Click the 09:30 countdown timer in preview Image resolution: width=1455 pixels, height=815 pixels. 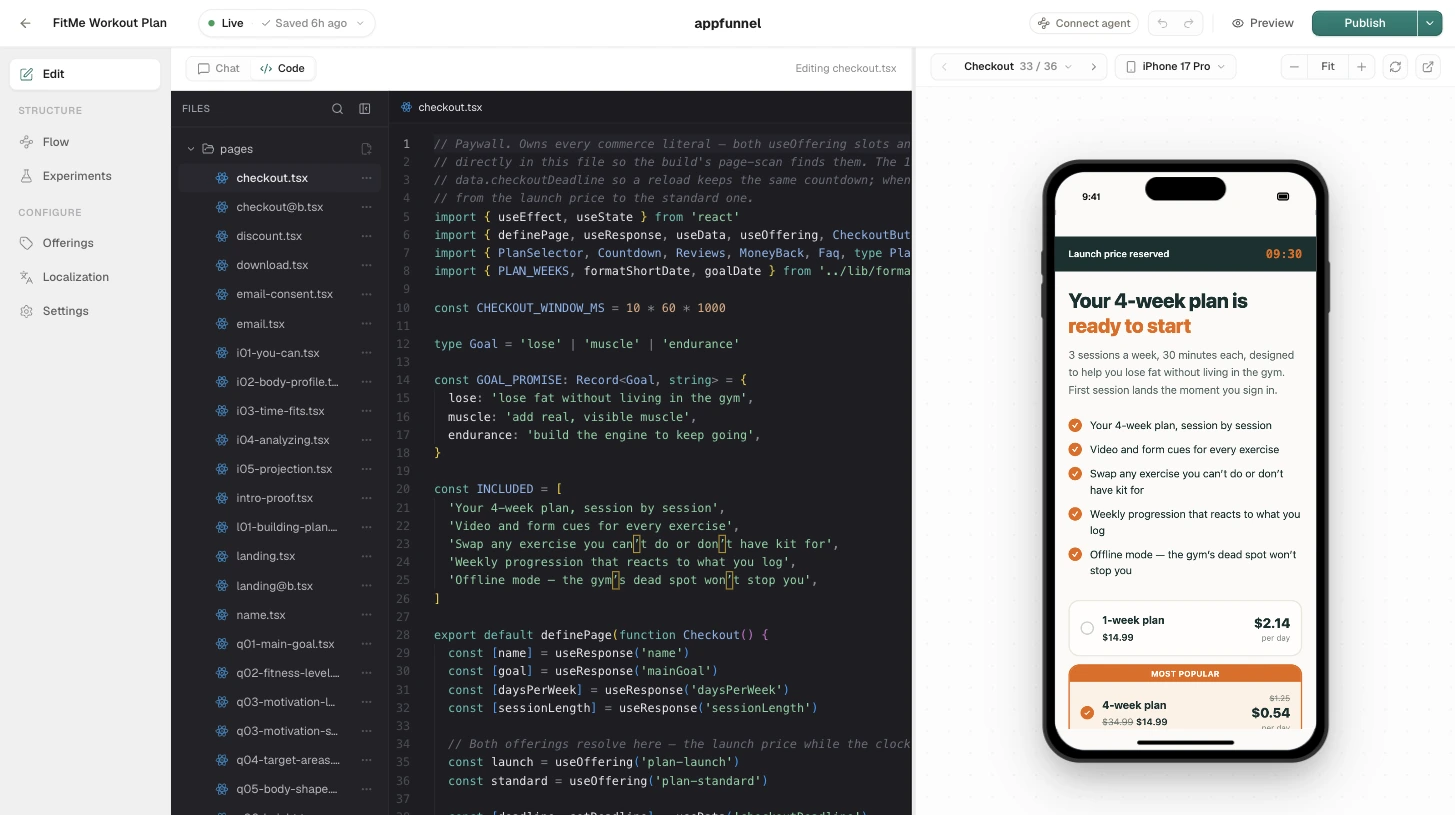(1283, 254)
